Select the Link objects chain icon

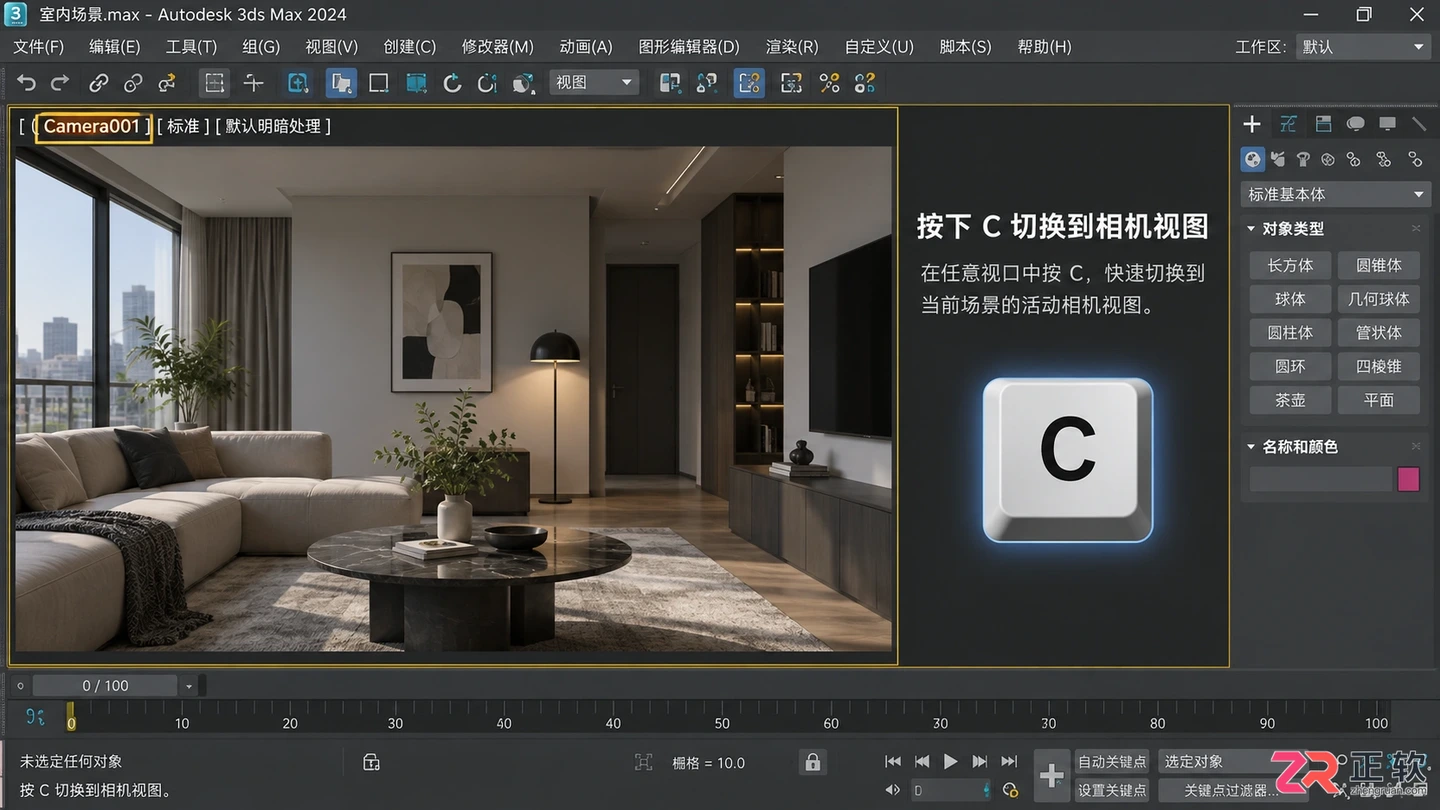pos(98,83)
